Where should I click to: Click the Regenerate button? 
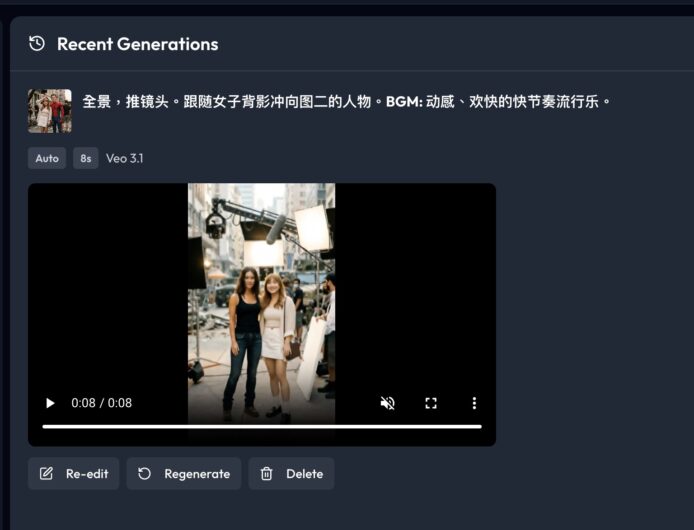click(184, 474)
